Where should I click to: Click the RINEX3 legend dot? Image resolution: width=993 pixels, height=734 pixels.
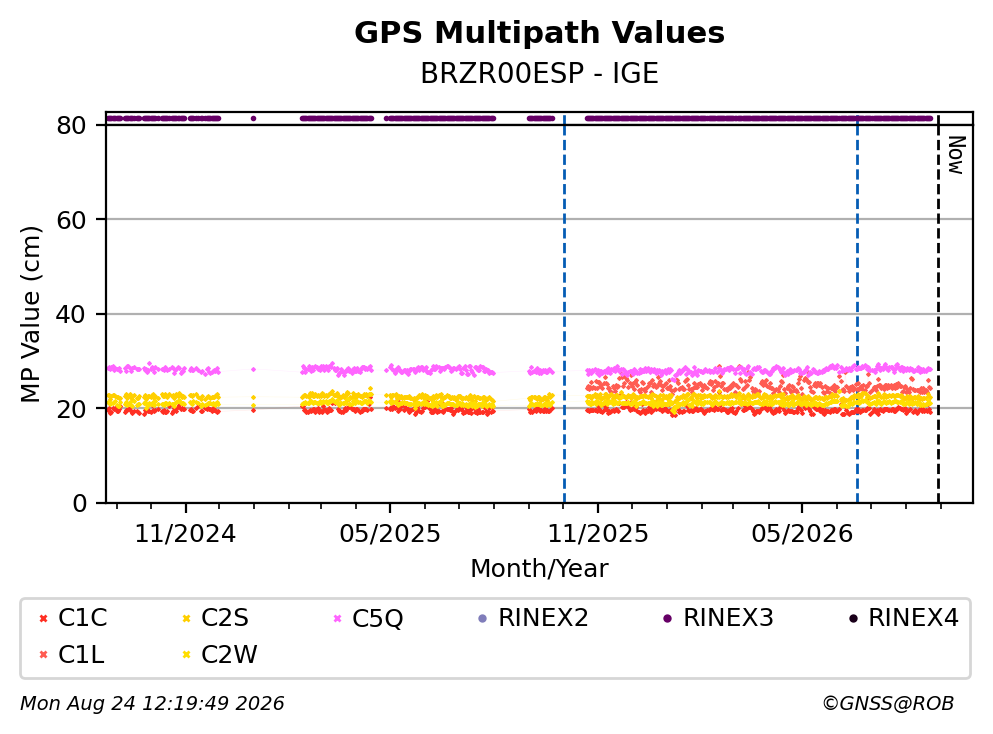point(667,619)
